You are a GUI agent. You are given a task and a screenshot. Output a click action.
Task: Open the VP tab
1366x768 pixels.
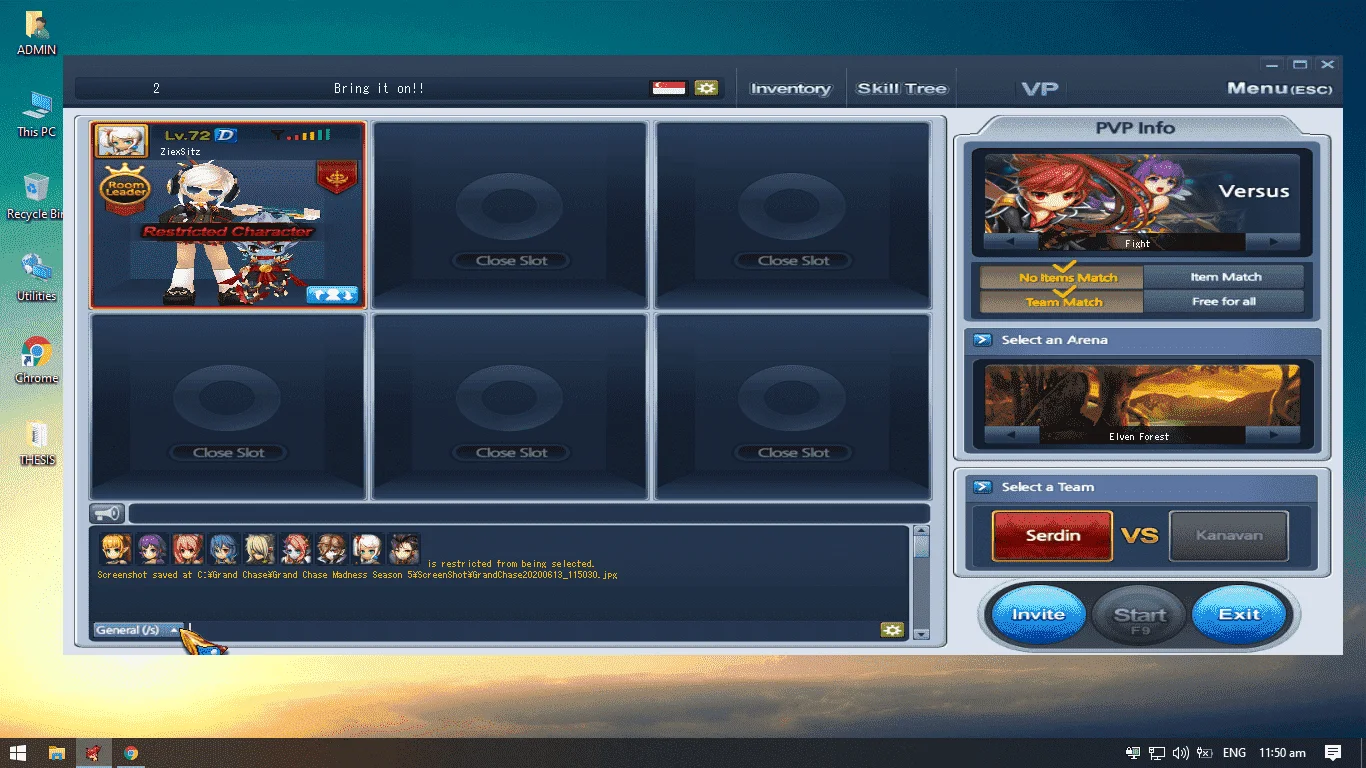[x=1040, y=88]
